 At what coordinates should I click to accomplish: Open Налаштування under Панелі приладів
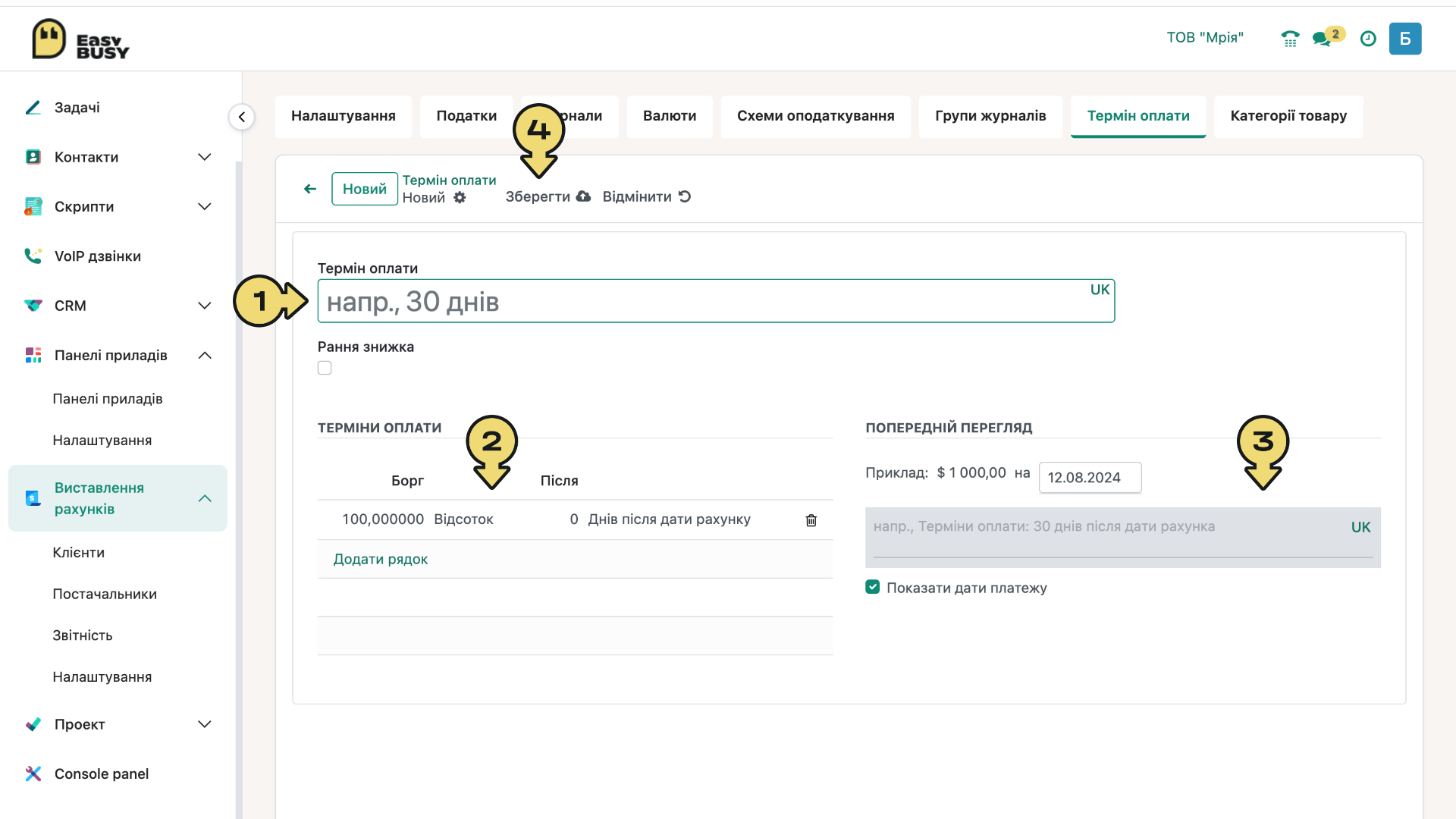[x=102, y=440]
